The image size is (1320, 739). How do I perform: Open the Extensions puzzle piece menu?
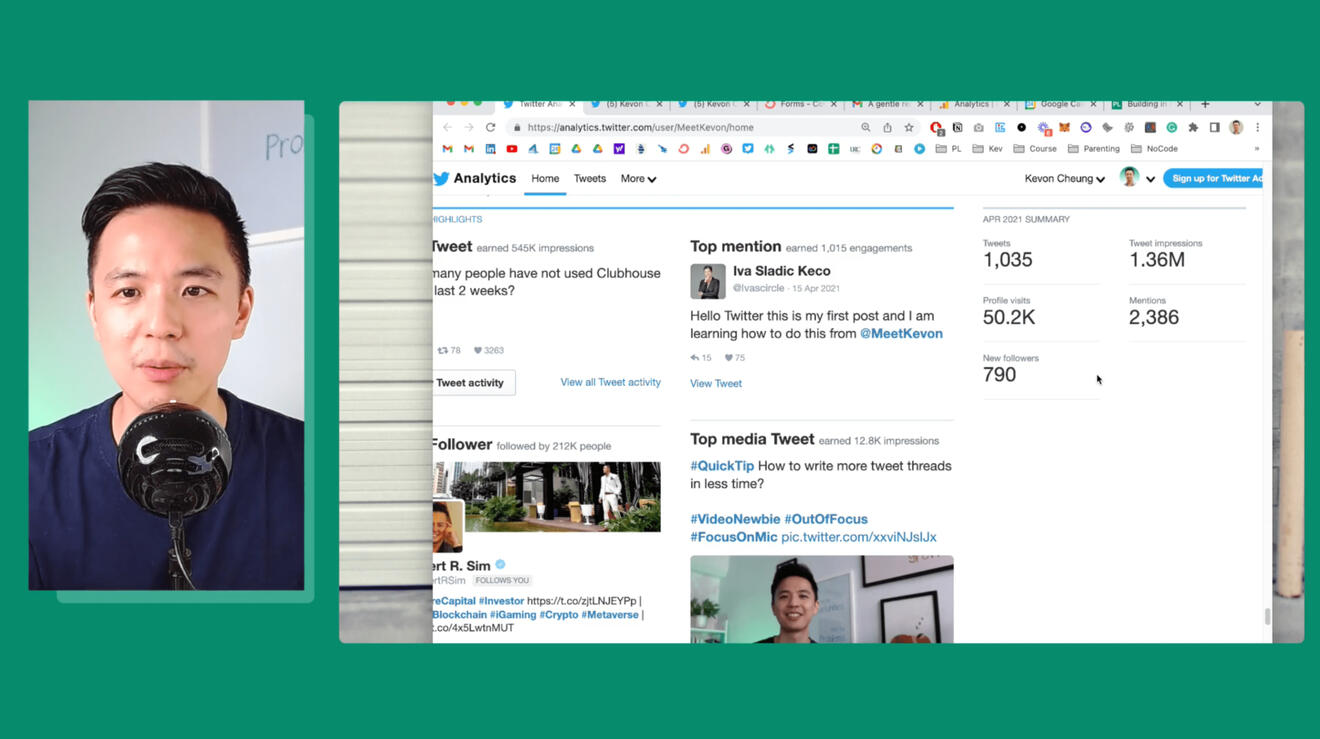point(1193,128)
